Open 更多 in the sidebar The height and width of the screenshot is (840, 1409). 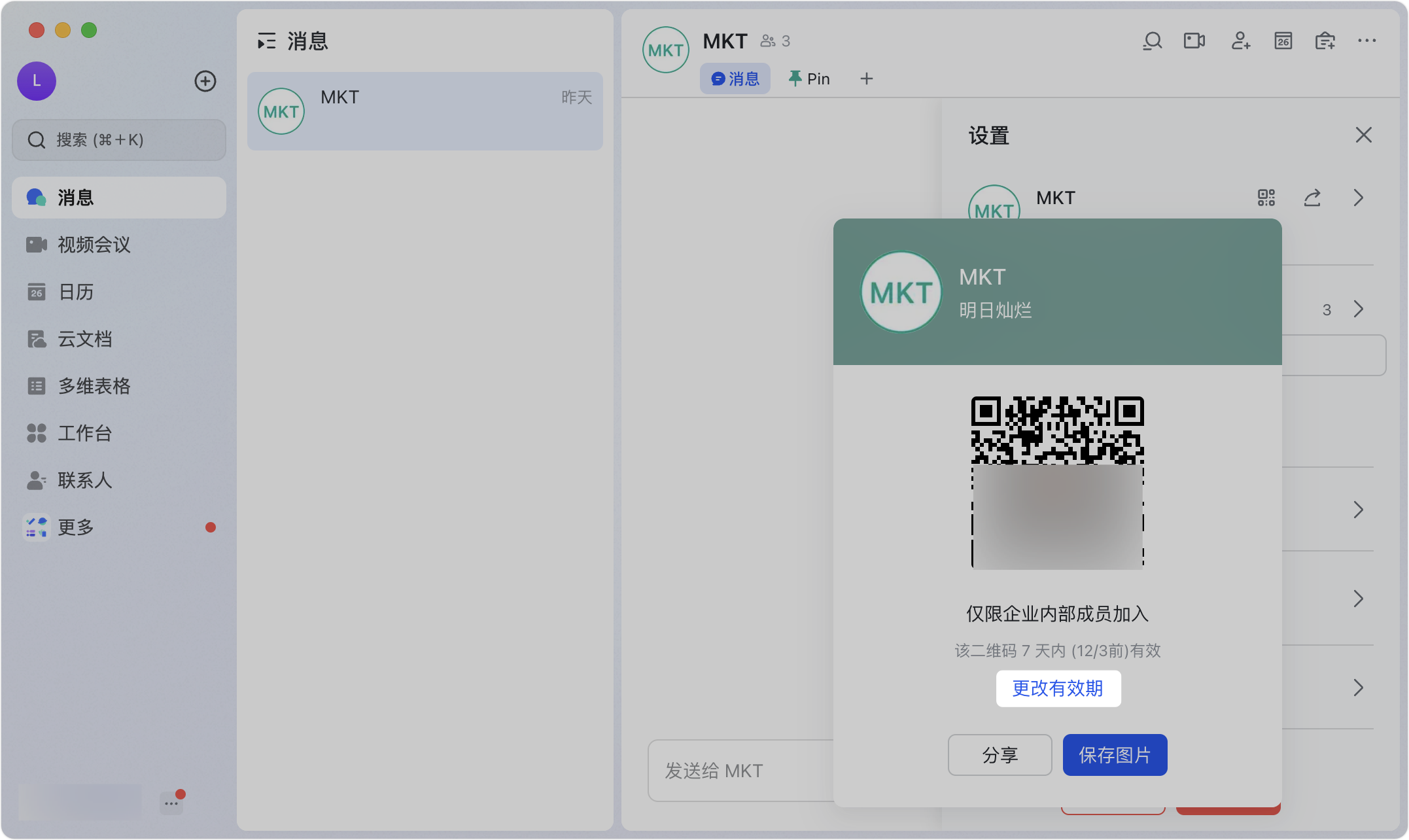coord(119,527)
